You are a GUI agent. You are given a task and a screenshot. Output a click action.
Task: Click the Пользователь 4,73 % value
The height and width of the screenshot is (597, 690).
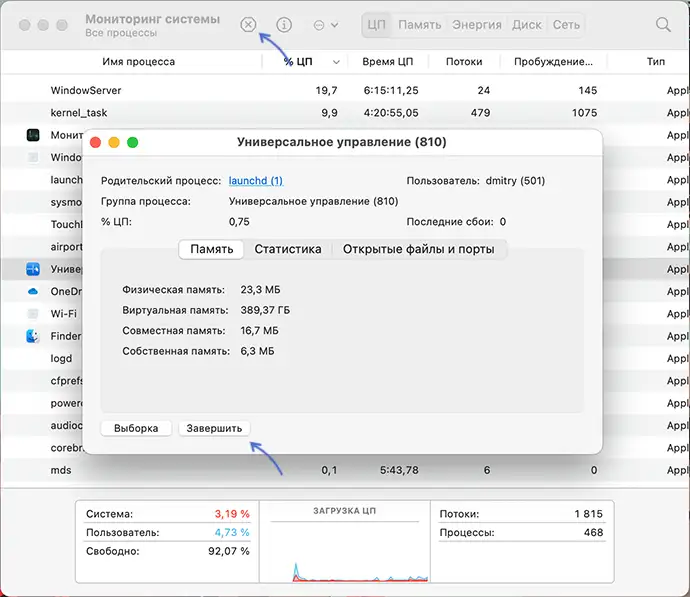point(232,533)
